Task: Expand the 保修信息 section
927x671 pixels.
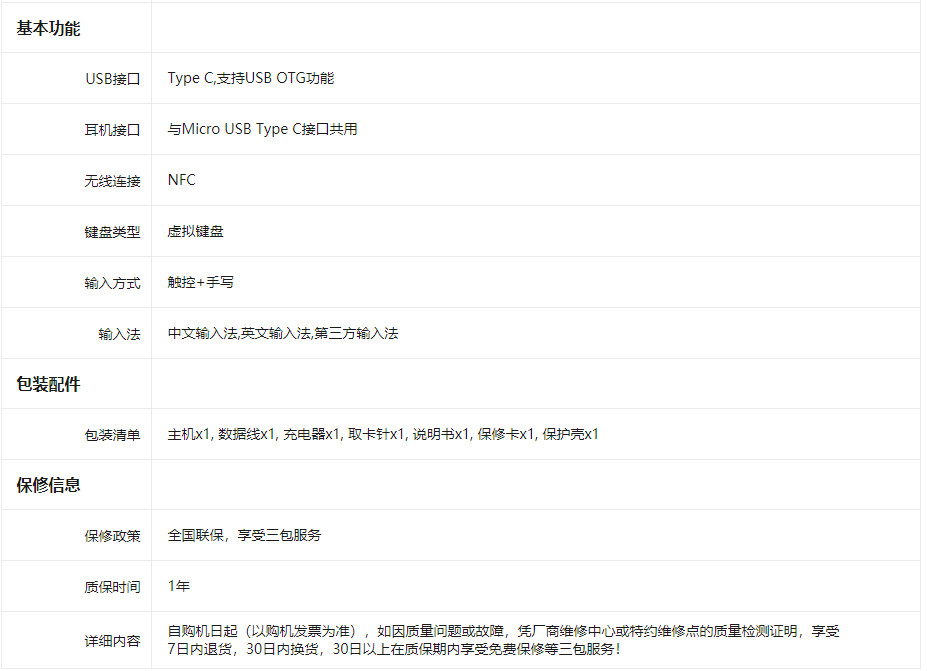Action: 41,485
